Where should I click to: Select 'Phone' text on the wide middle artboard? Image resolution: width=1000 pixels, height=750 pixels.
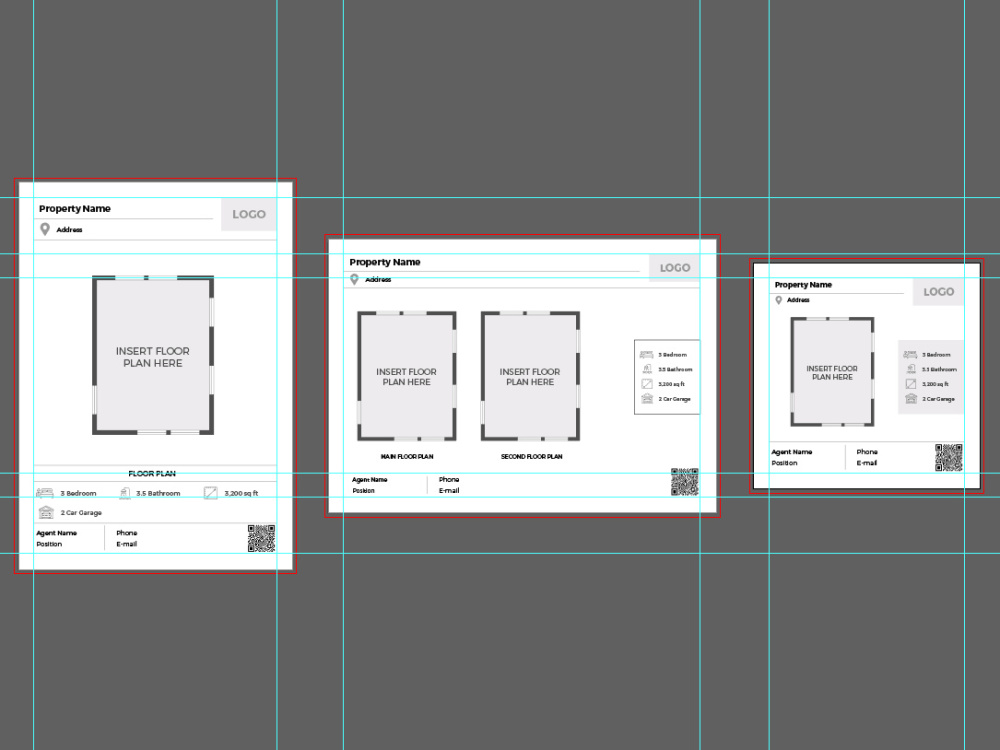click(449, 480)
